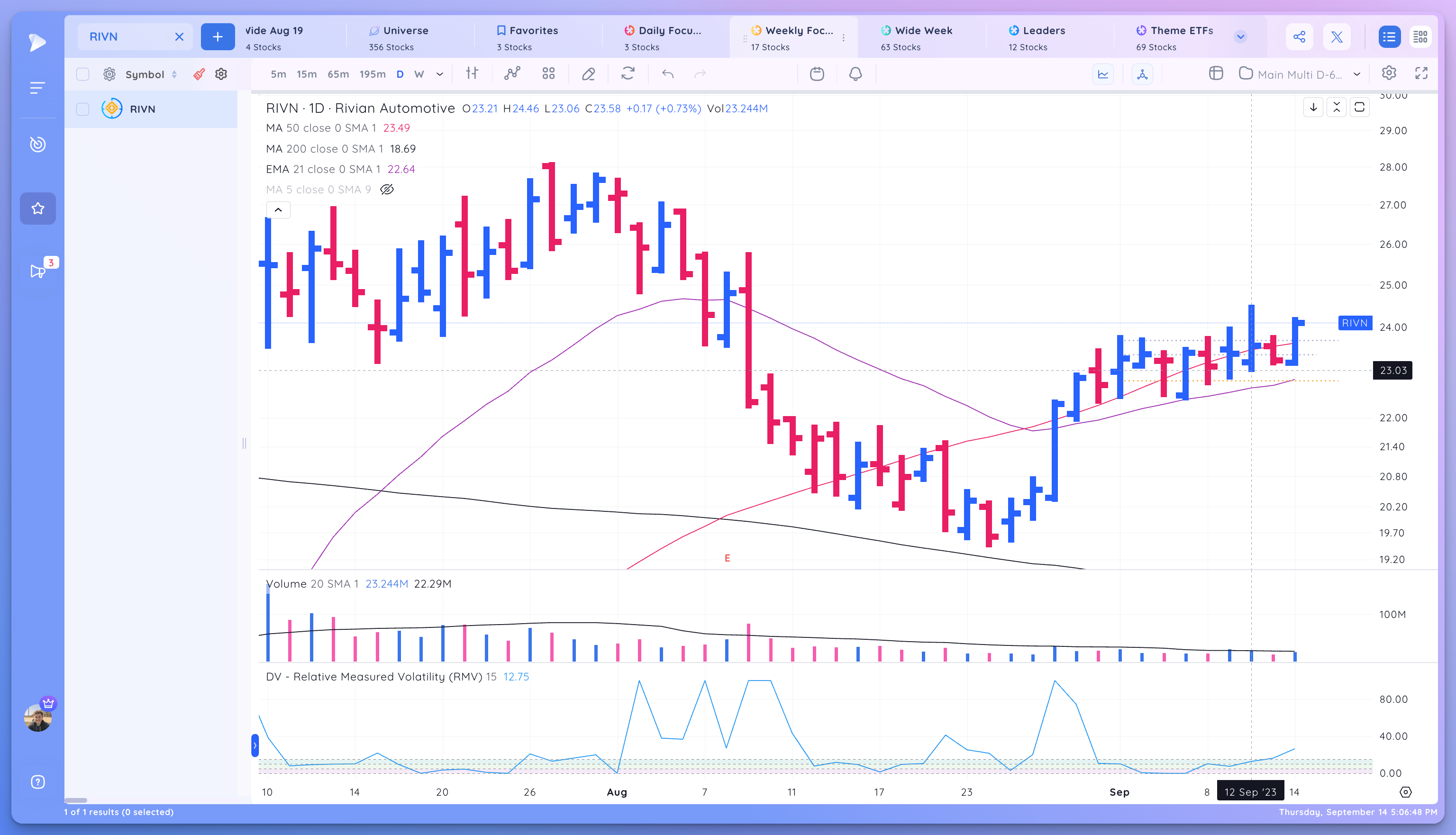Open the user profile avatar
This screenshot has width=1456, height=835.
pos(38,717)
